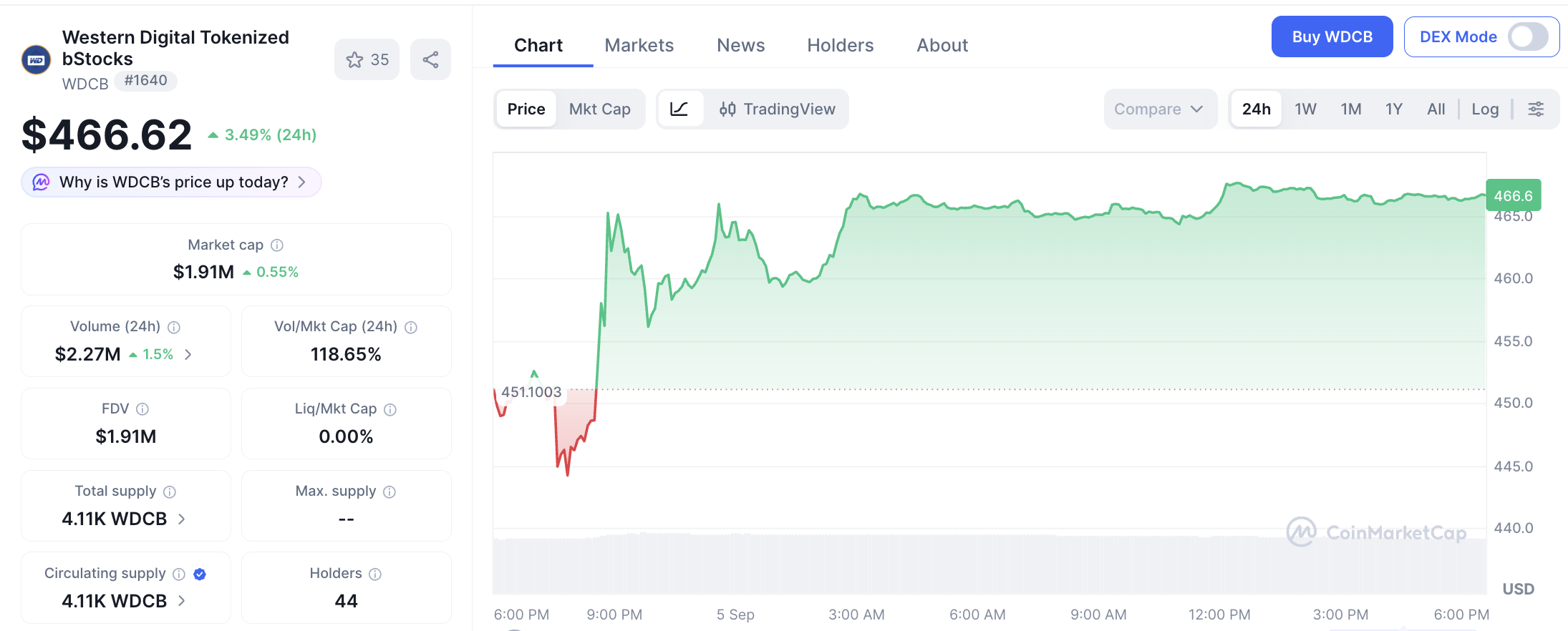The width and height of the screenshot is (1568, 631).
Task: Open the Compare dropdown
Action: pos(1159,109)
